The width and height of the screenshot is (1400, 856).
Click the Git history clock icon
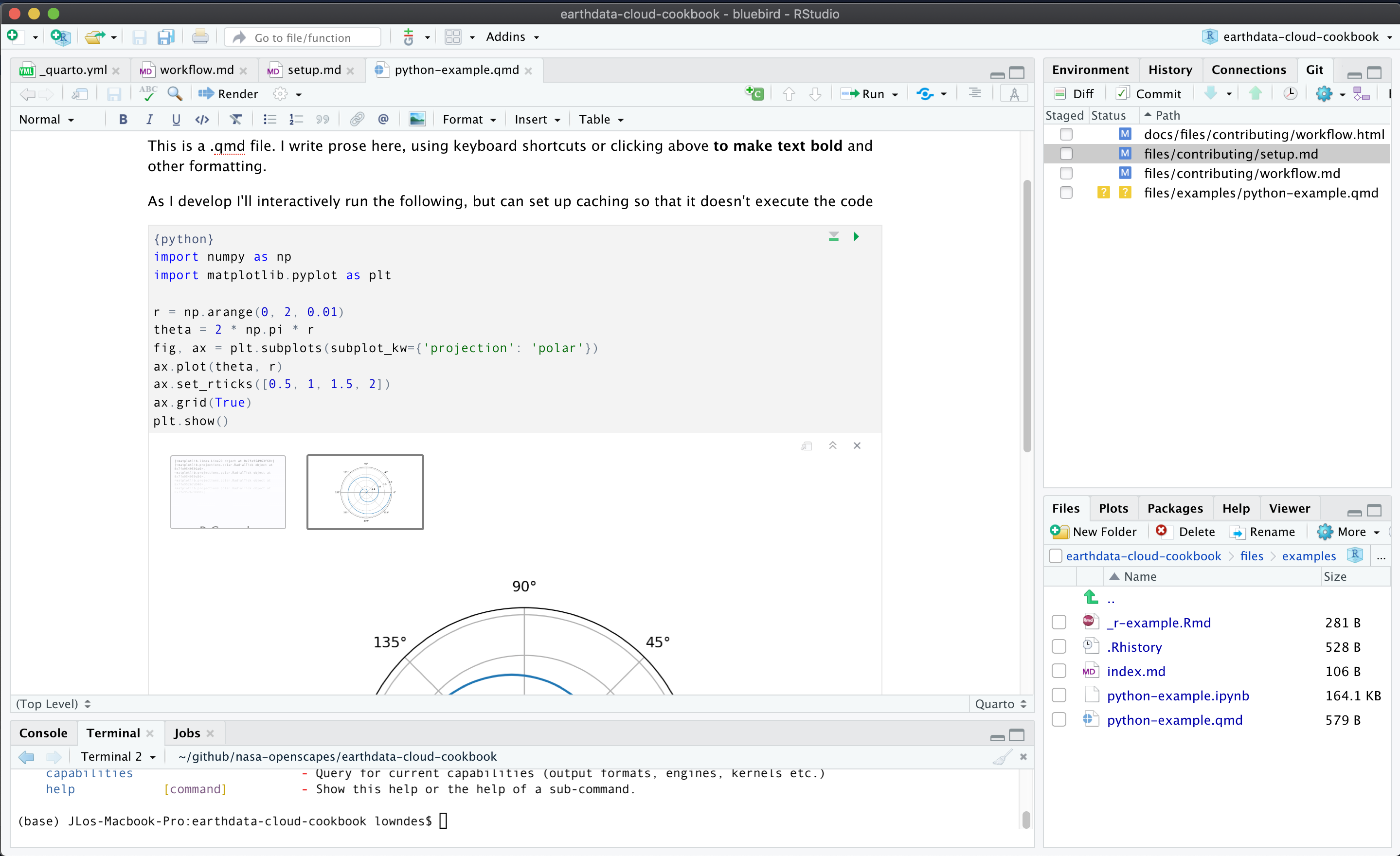point(1291,94)
